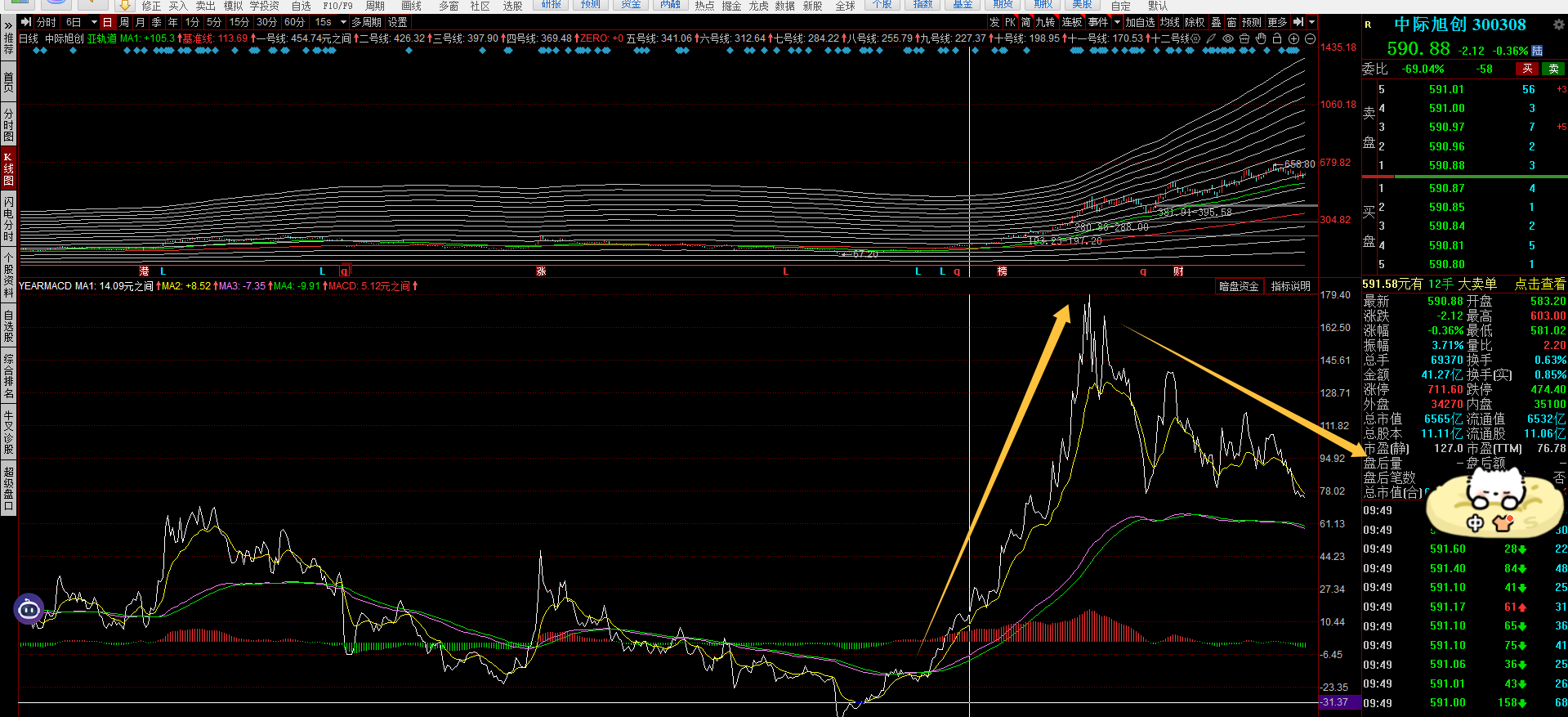
Task: Zoom in with the plus circle icon
Action: click(1293, 38)
